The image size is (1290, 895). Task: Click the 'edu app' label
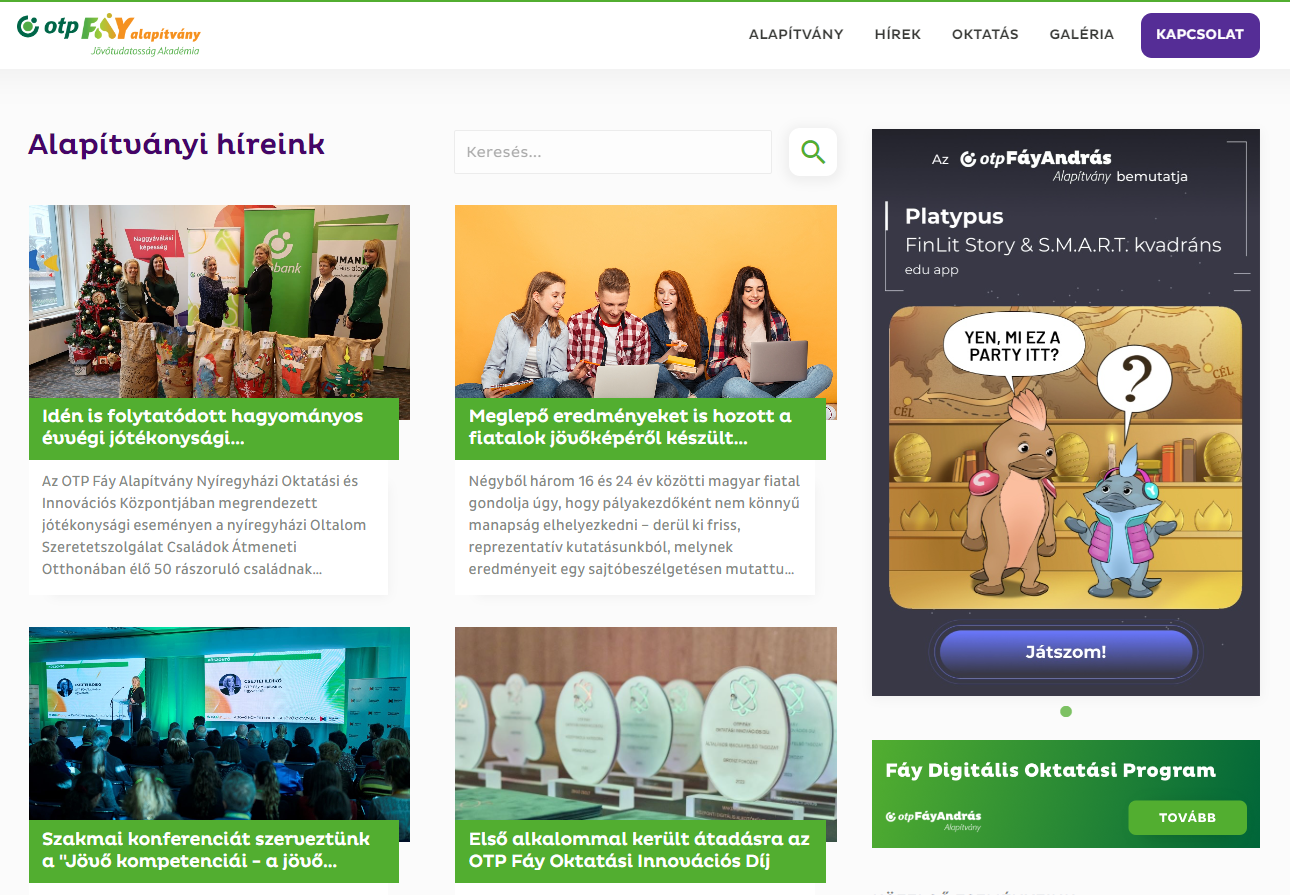pos(932,270)
